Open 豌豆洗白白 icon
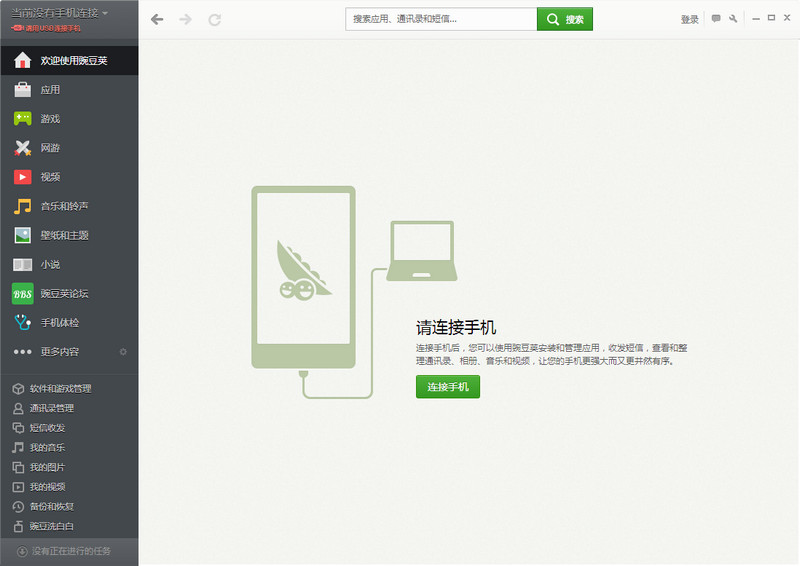The height and width of the screenshot is (566, 800). point(18,526)
